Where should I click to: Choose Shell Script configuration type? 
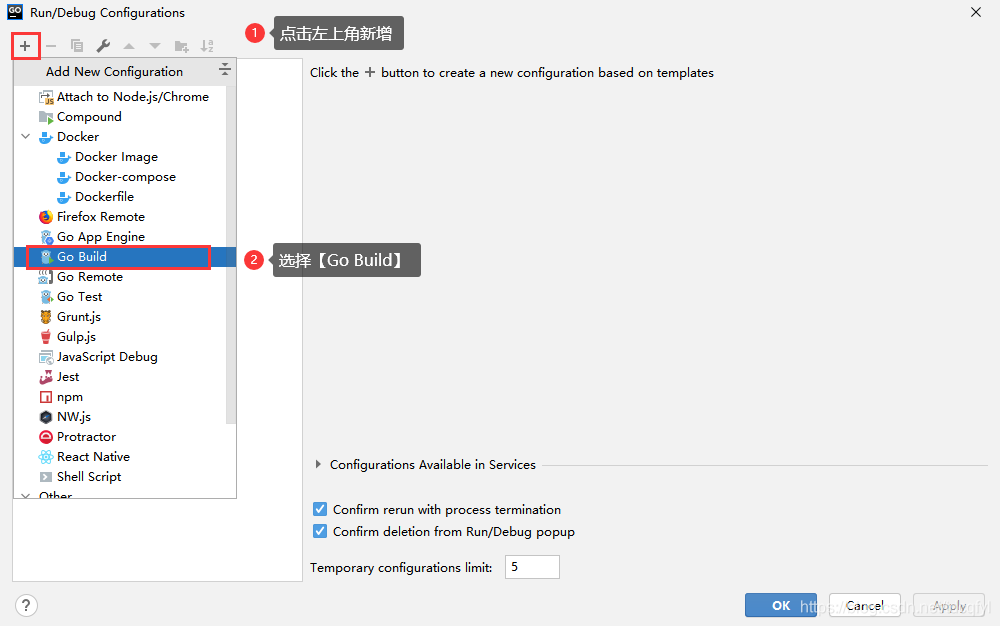click(x=89, y=477)
